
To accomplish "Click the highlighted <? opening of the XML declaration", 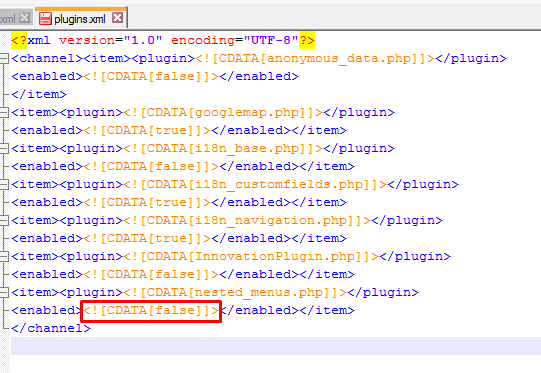I will (x=19, y=40).
